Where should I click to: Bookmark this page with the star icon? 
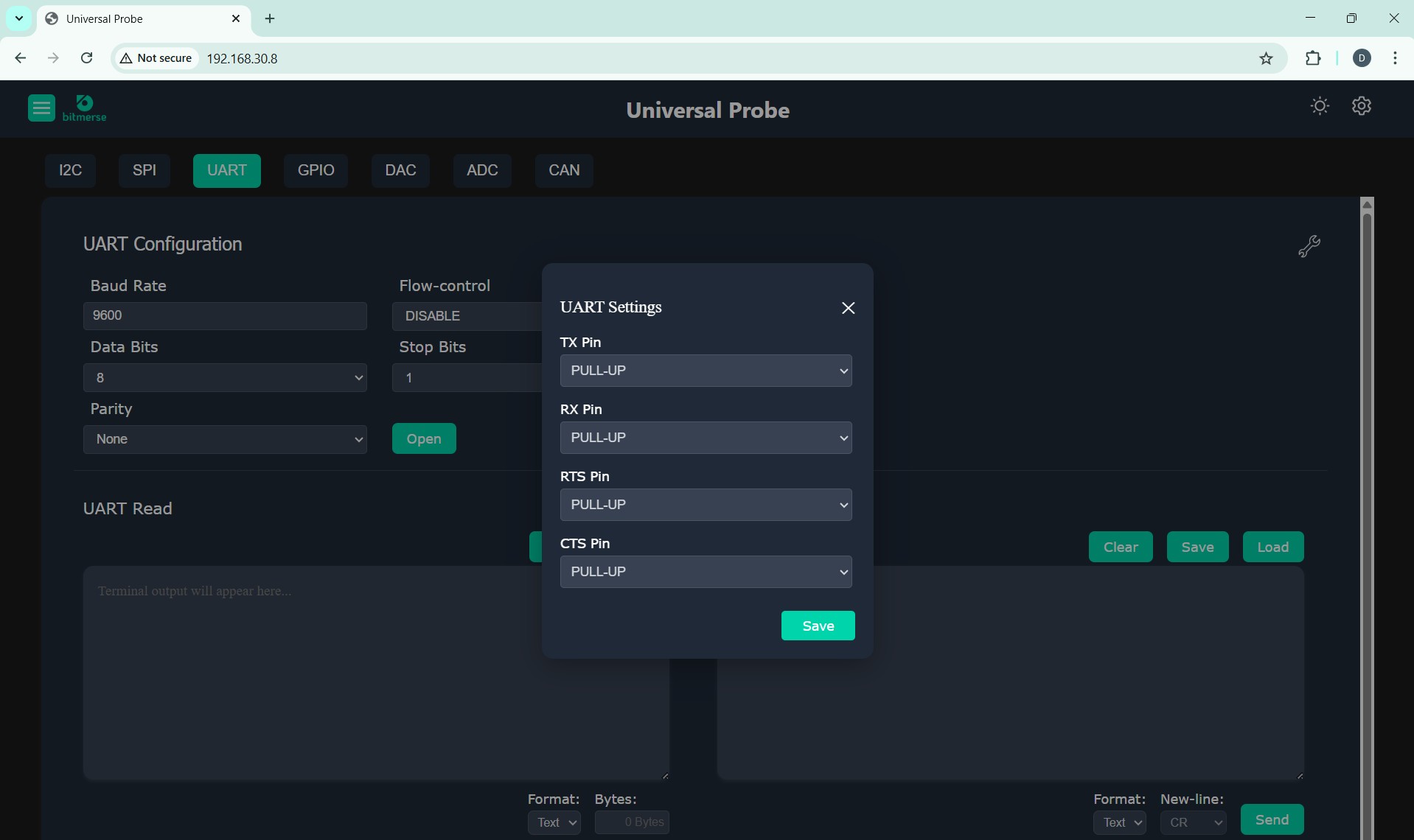[1266, 58]
